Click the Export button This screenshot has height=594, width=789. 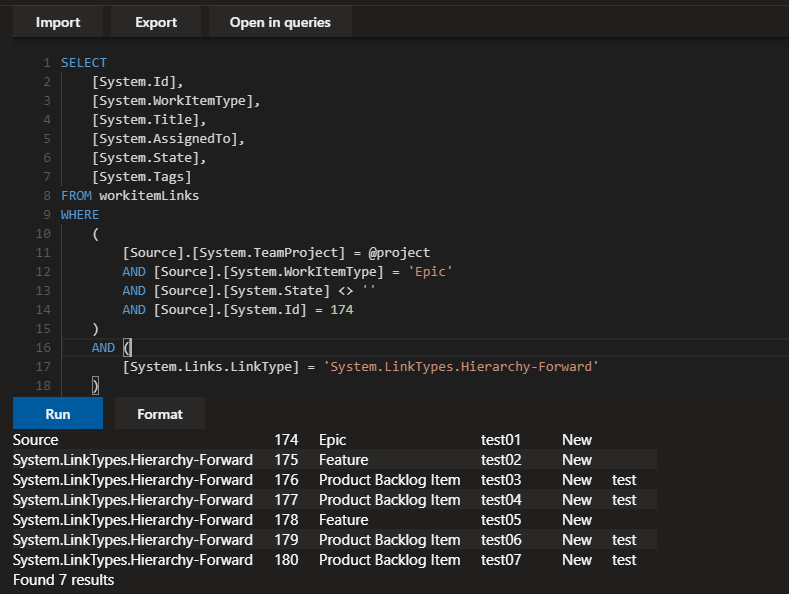pyautogui.click(x=156, y=22)
